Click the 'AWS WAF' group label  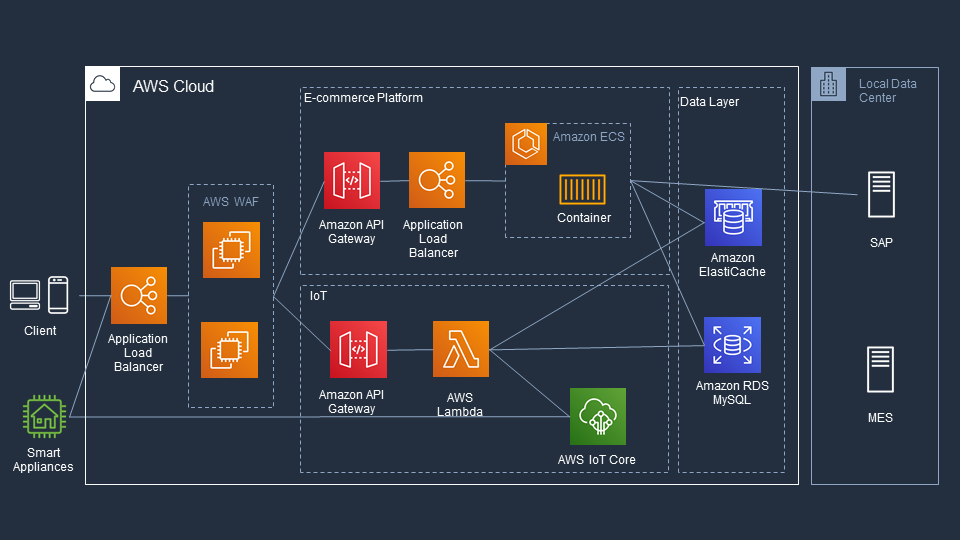(231, 201)
